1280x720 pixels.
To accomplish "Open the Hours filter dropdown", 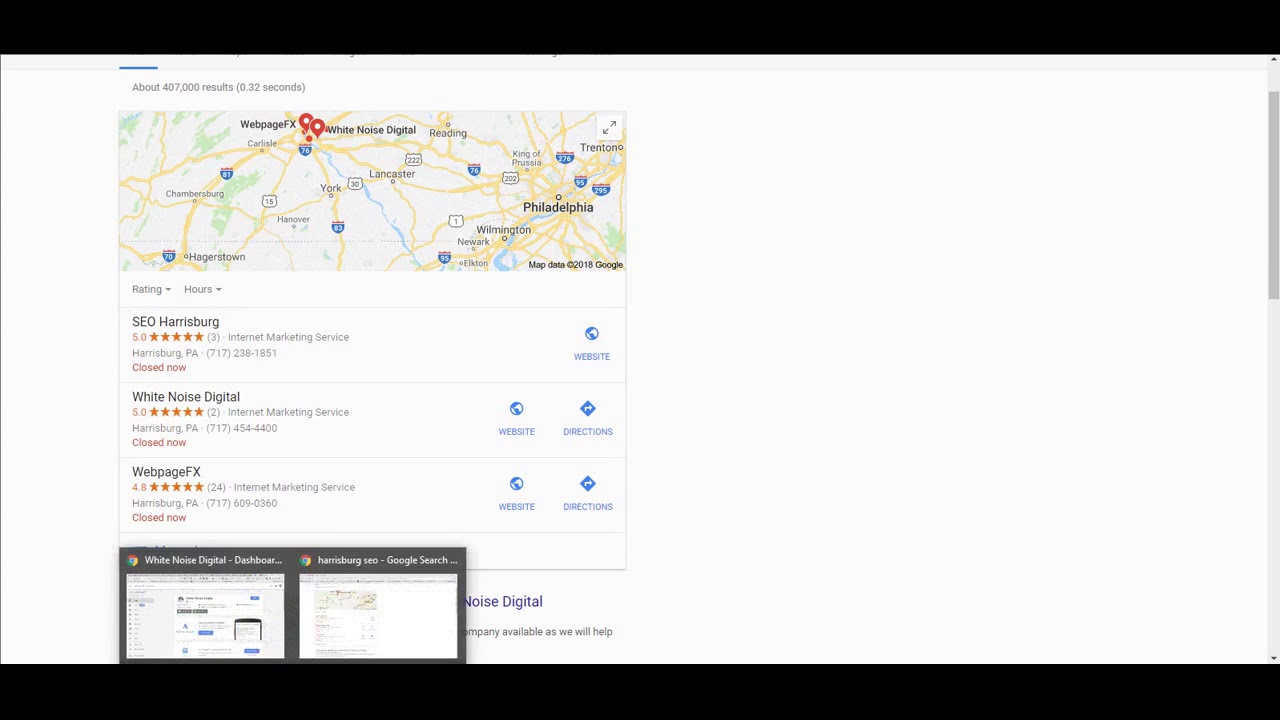I will [202, 289].
